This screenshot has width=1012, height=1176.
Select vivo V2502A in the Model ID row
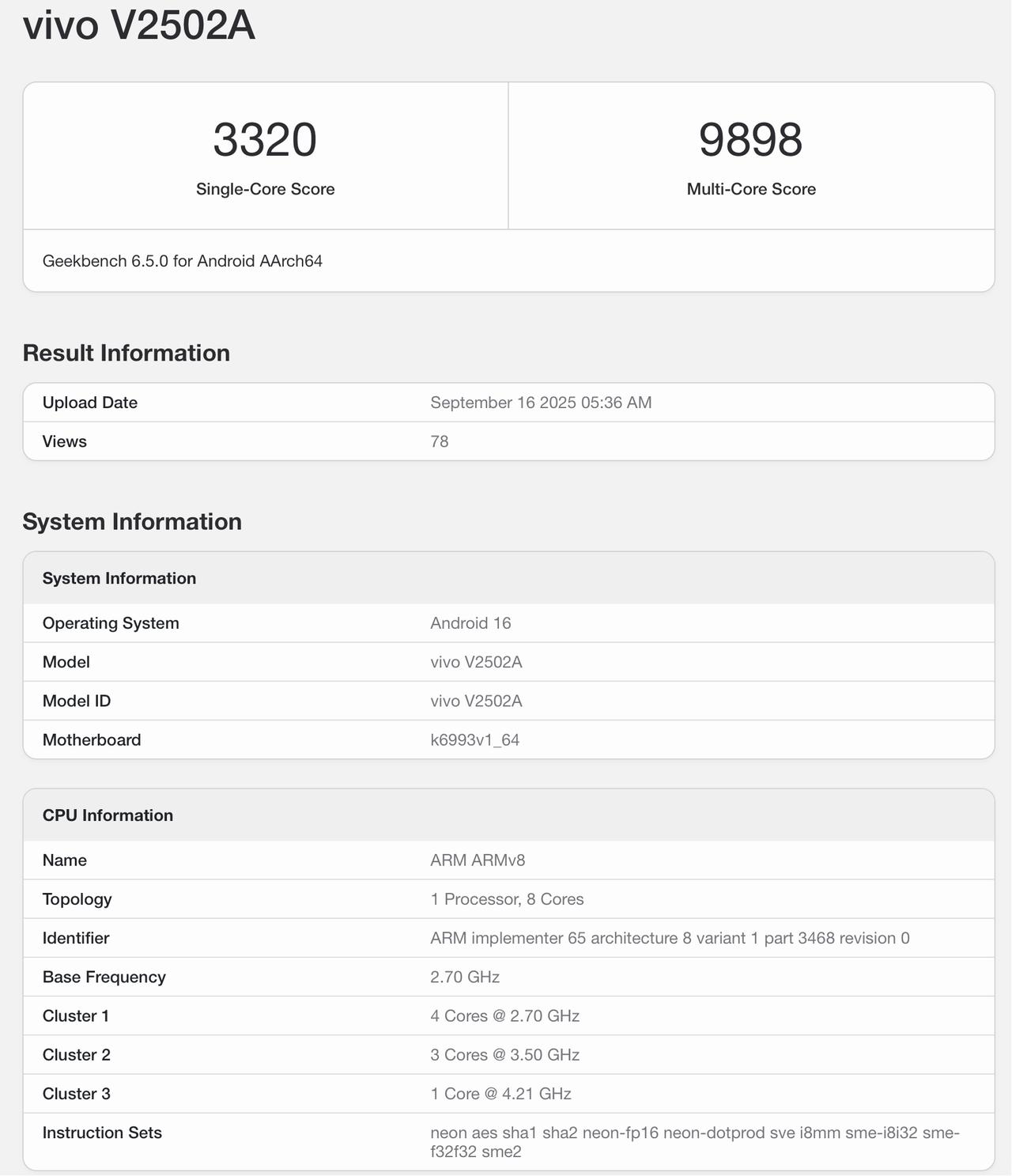click(x=476, y=701)
